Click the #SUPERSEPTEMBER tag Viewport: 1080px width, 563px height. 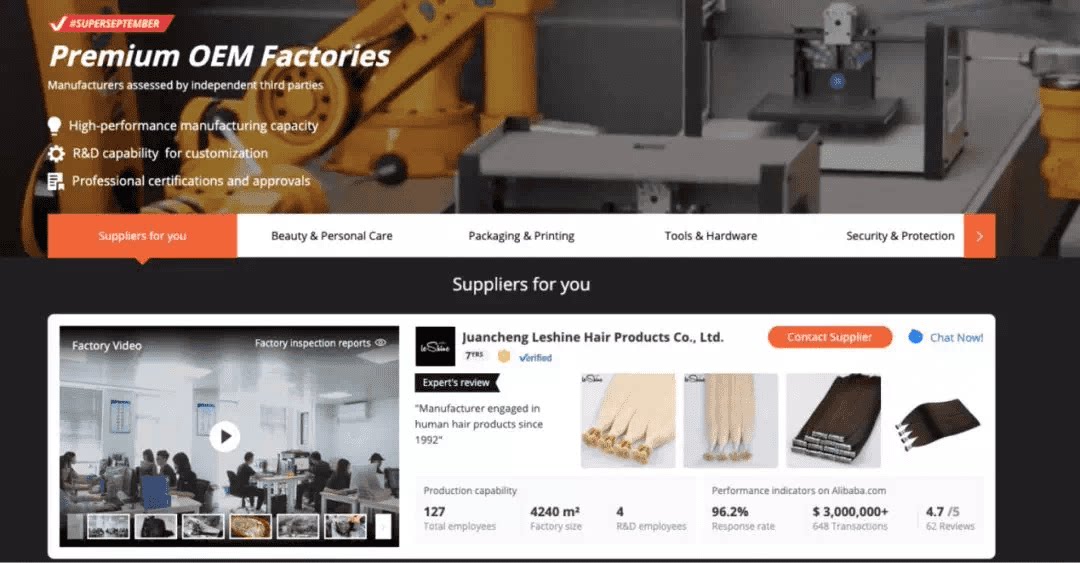pyautogui.click(x=112, y=23)
